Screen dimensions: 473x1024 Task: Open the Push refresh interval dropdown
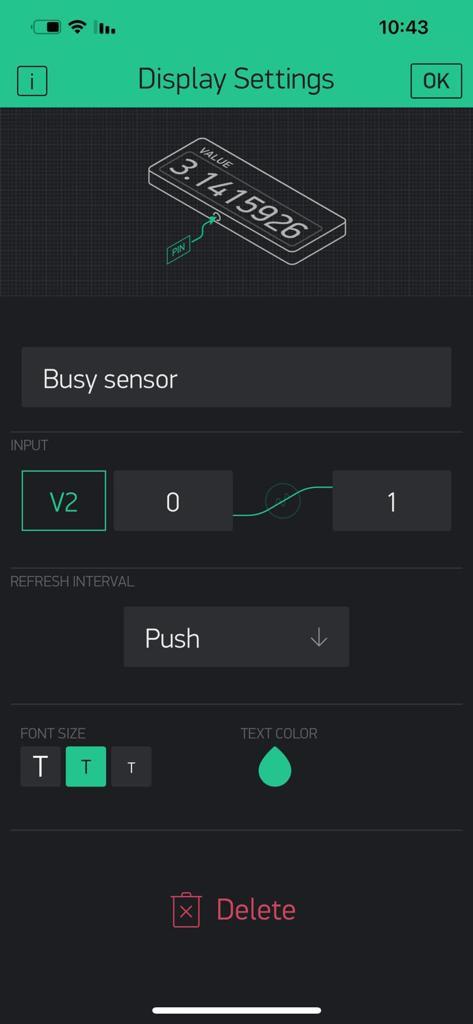(236, 637)
